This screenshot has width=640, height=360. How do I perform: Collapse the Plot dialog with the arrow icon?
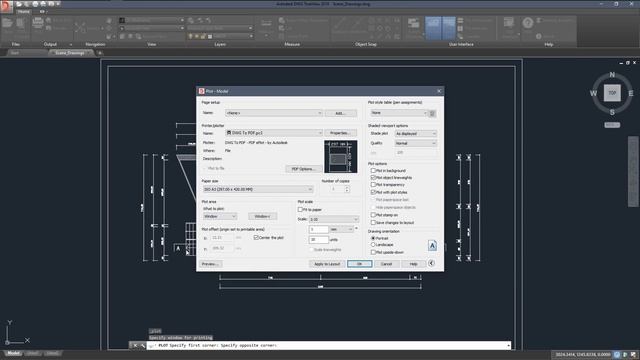coord(431,263)
